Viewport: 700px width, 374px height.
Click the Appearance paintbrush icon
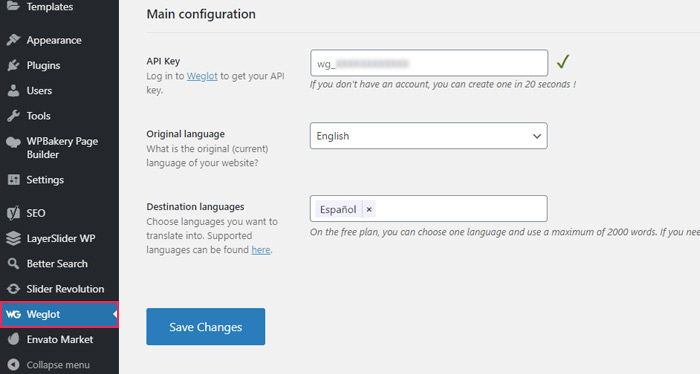tap(13, 40)
